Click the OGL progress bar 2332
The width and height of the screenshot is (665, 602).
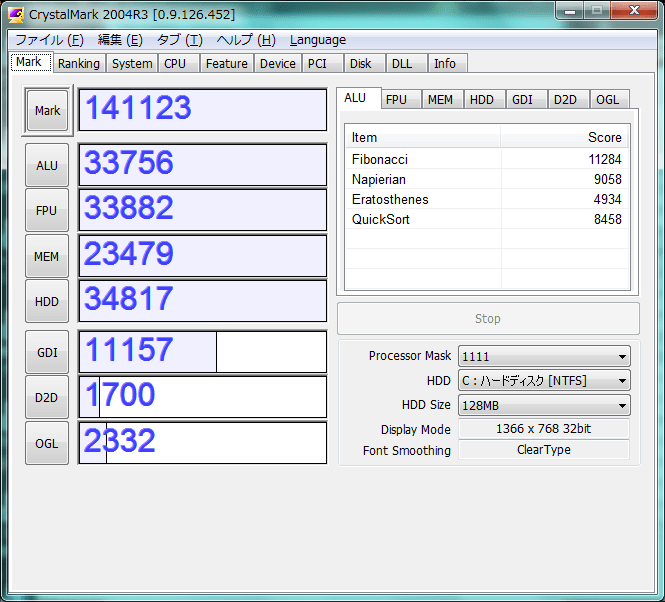click(x=203, y=443)
